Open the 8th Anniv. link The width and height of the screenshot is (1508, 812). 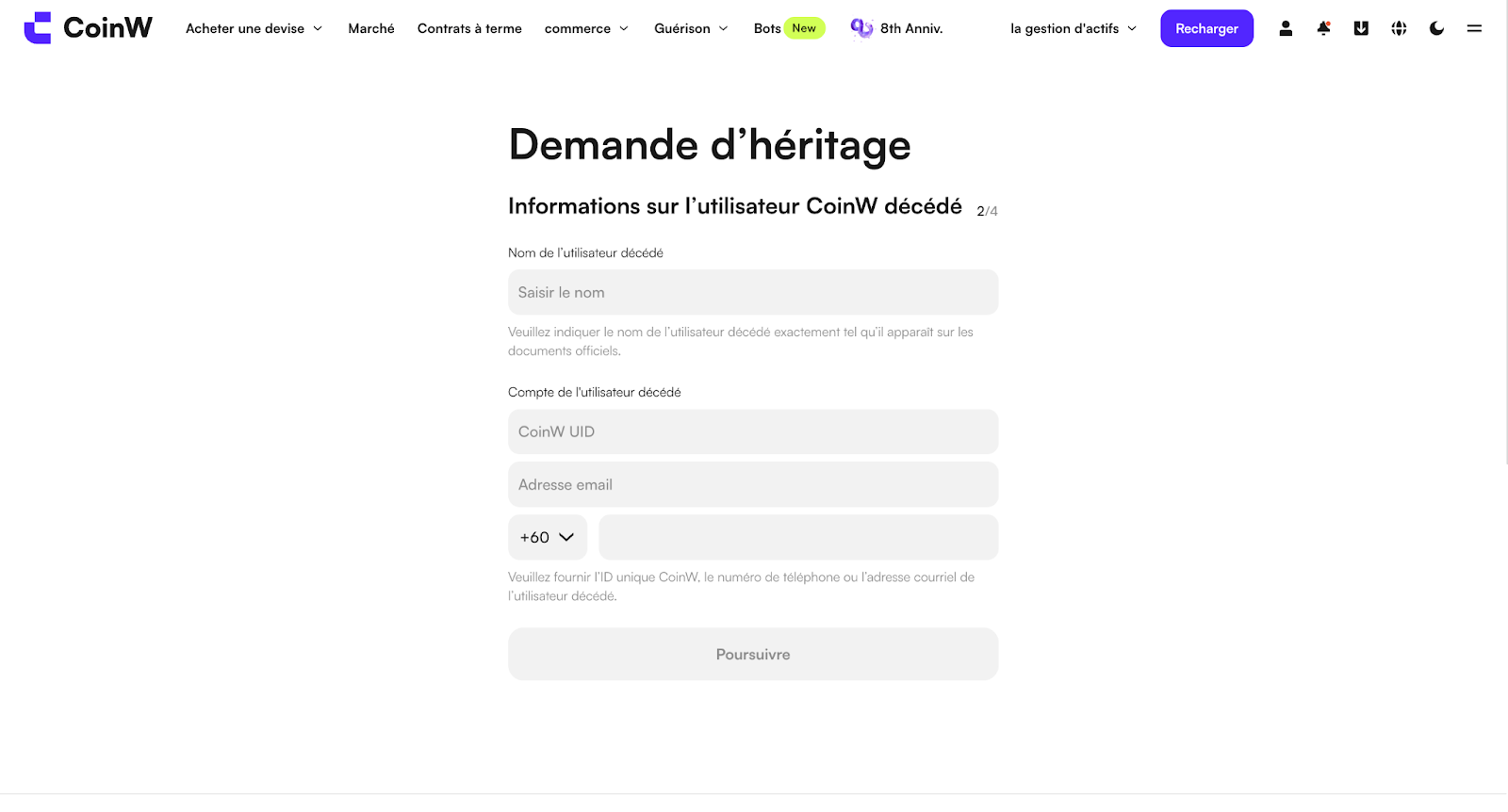coord(911,28)
